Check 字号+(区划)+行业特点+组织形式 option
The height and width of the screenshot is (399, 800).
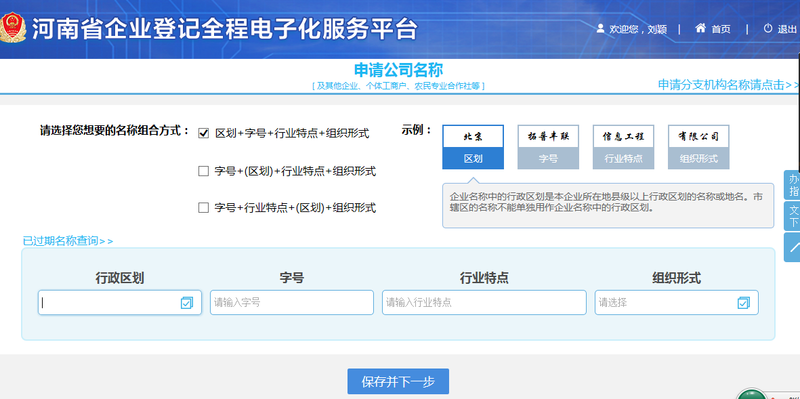click(x=204, y=171)
